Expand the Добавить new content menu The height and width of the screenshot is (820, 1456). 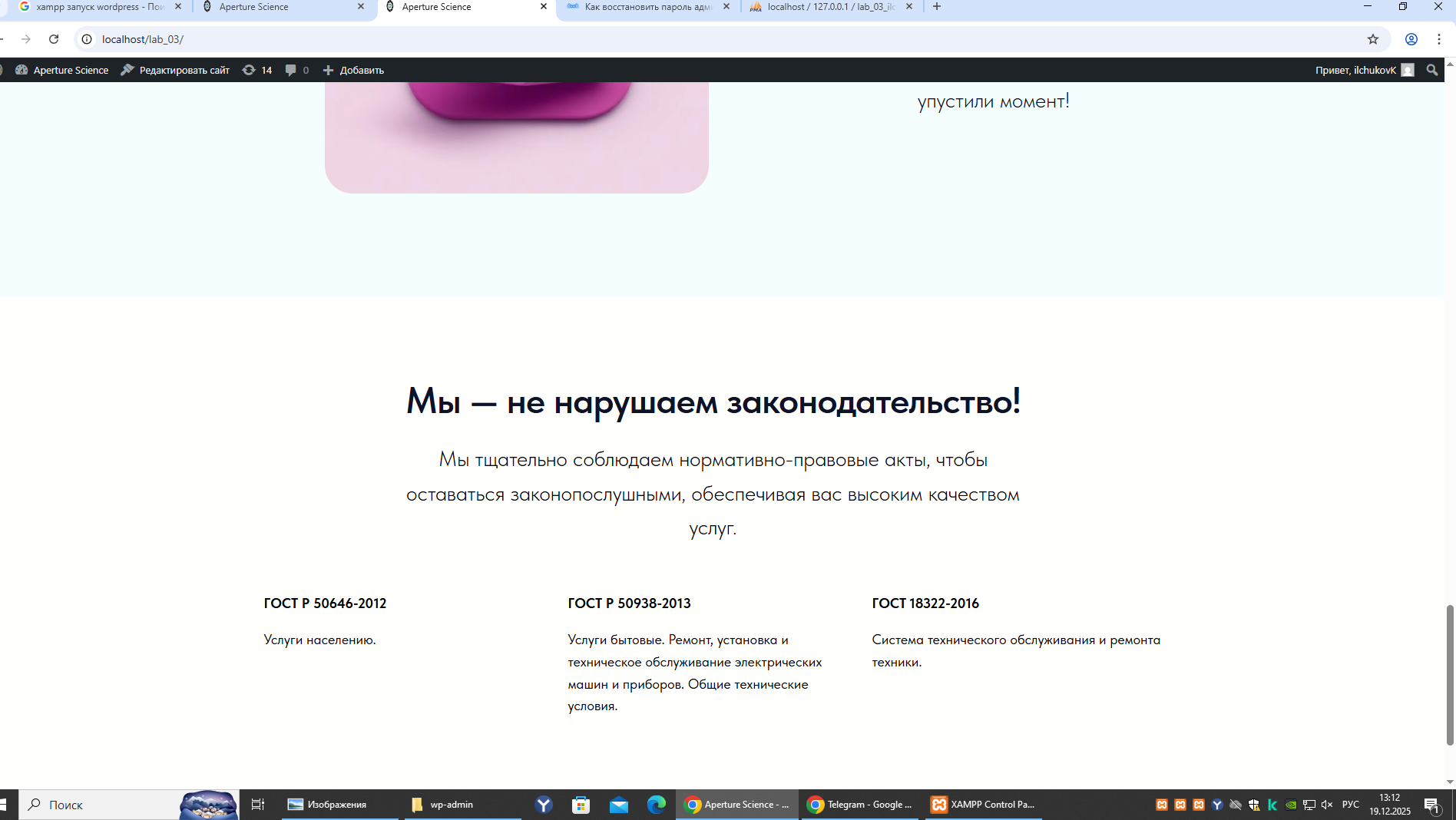click(353, 70)
